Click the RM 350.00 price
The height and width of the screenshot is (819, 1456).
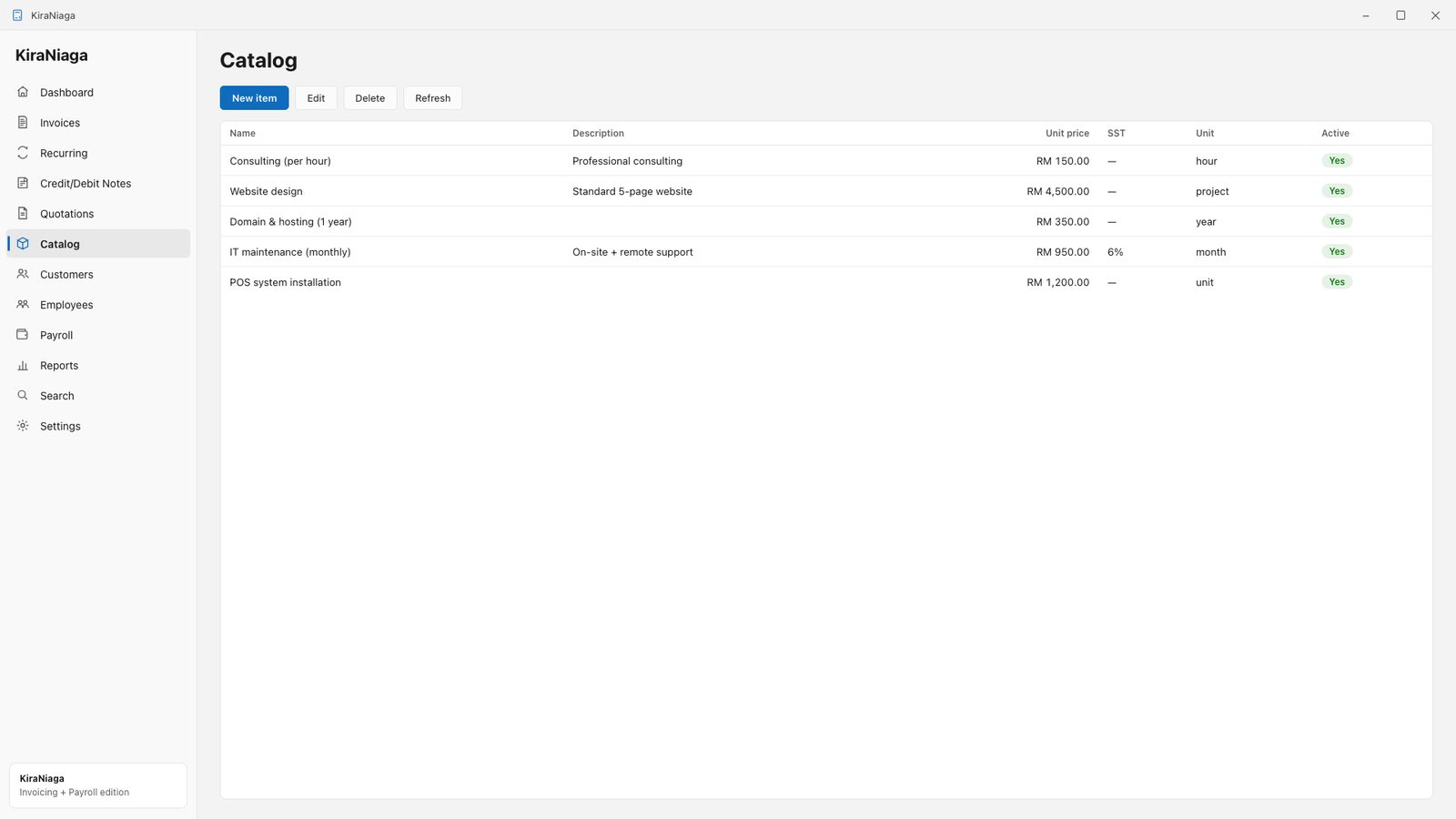coord(1062,221)
